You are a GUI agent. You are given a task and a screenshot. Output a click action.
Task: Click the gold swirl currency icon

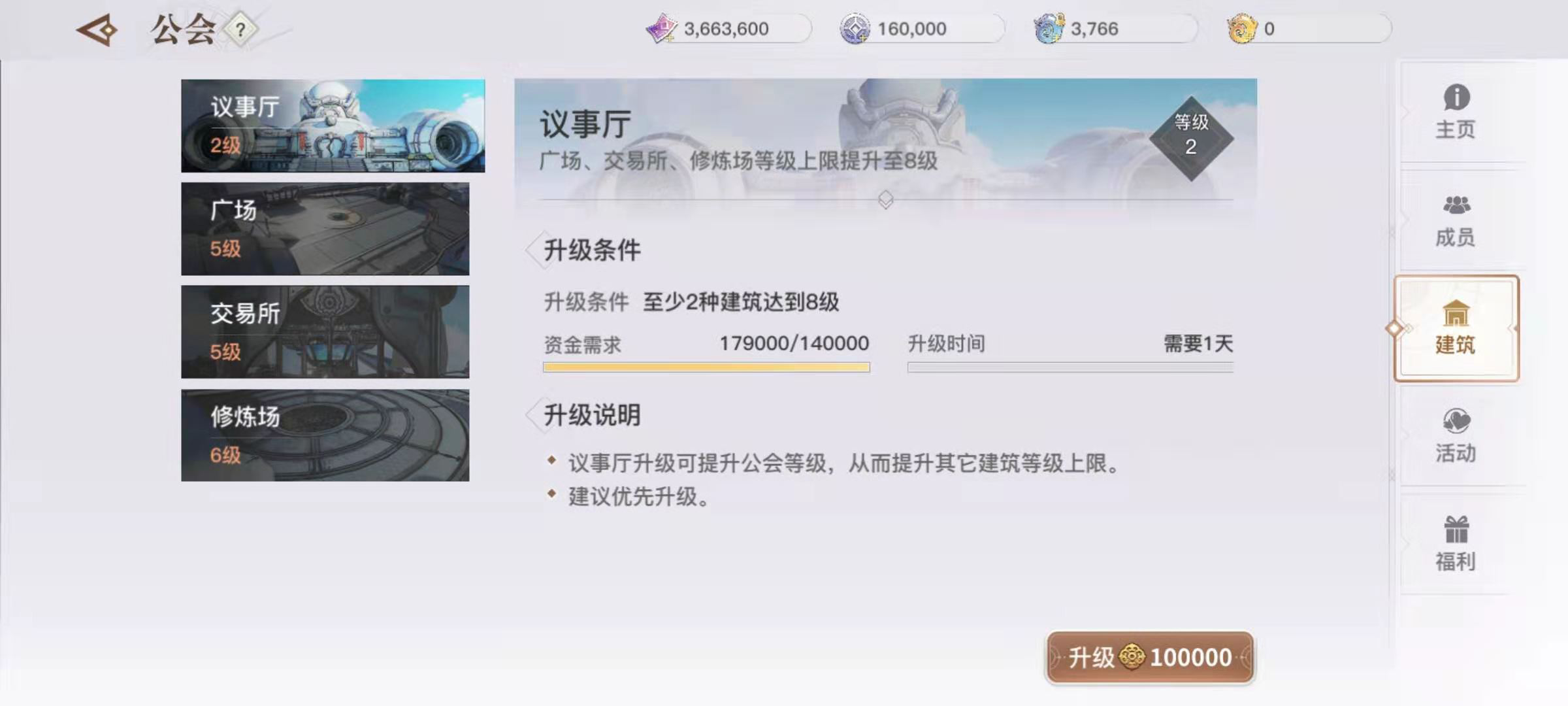click(x=1242, y=29)
